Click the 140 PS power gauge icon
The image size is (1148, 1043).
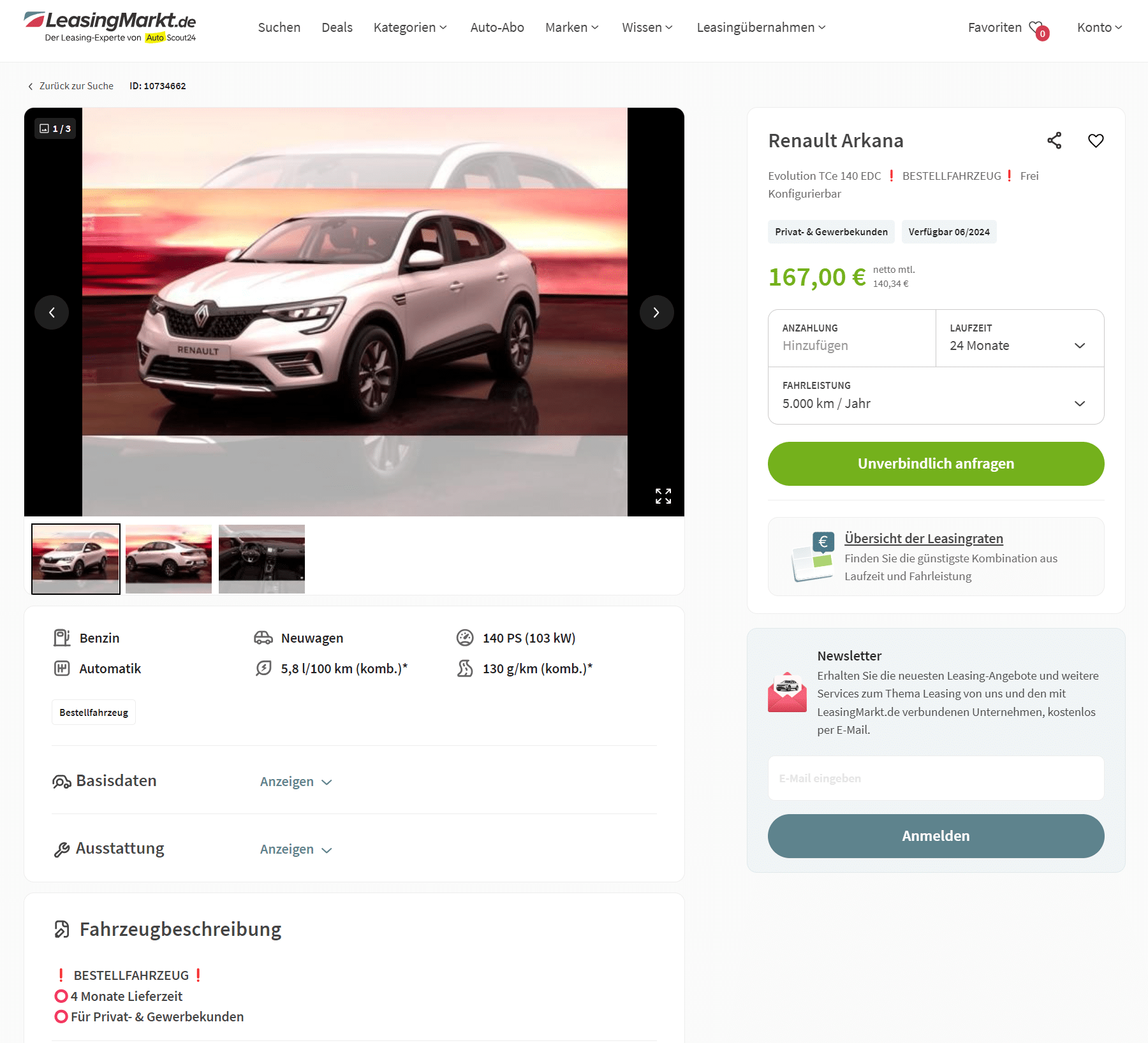tap(465, 638)
